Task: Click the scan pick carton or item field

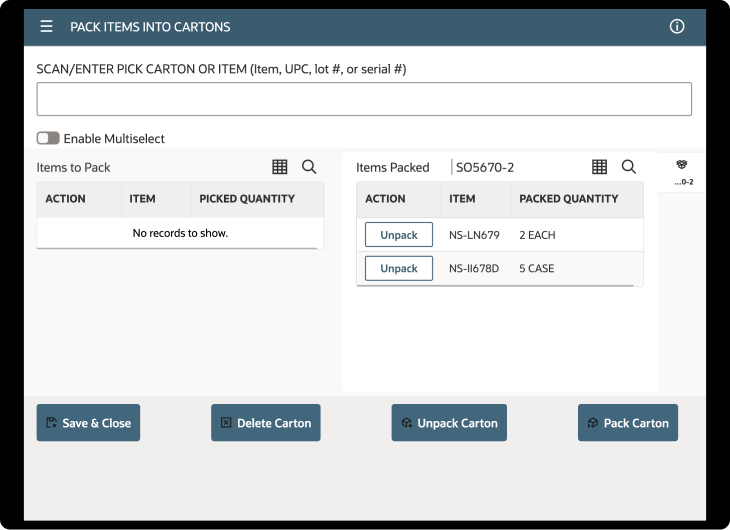Action: coord(364,99)
